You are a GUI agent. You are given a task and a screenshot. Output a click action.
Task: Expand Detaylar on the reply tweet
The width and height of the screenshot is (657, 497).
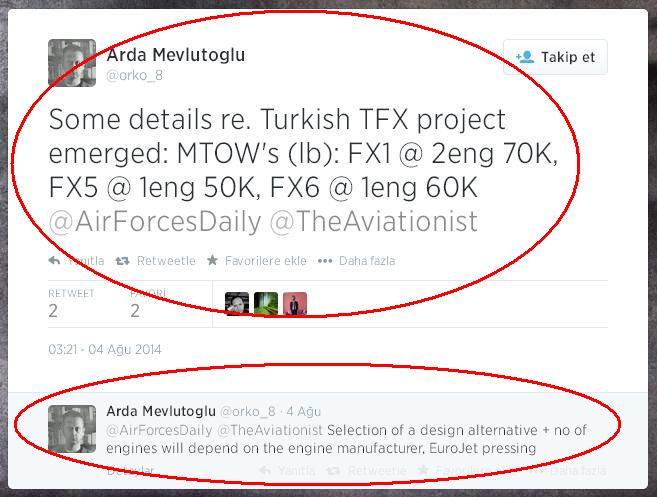130,471
